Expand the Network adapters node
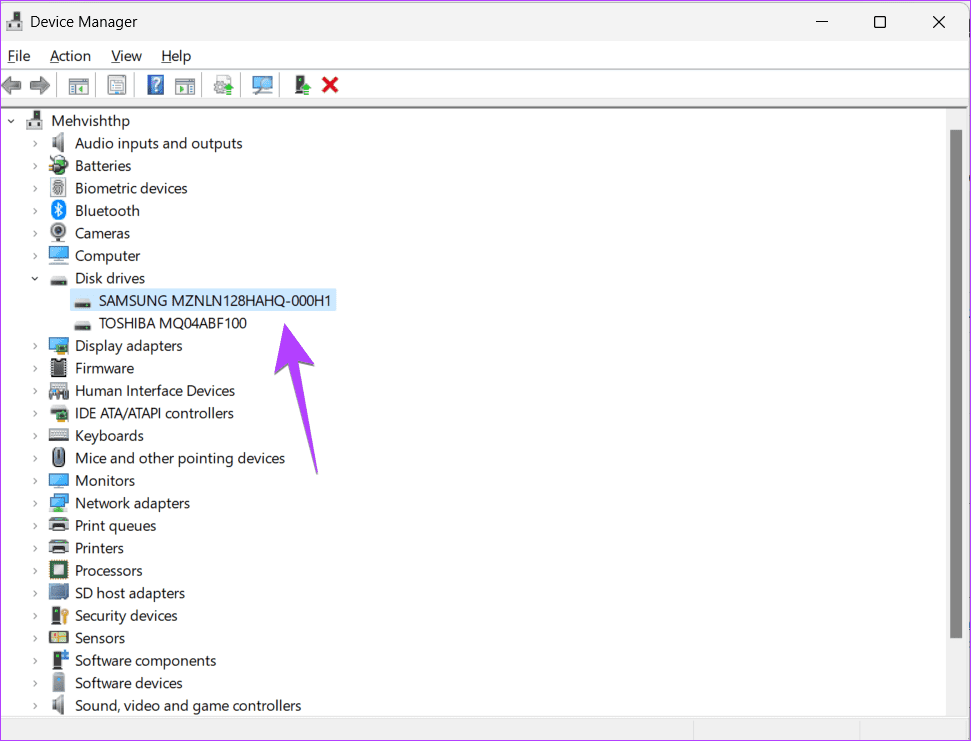Screen dimensions: 971x741 [x=35, y=504]
